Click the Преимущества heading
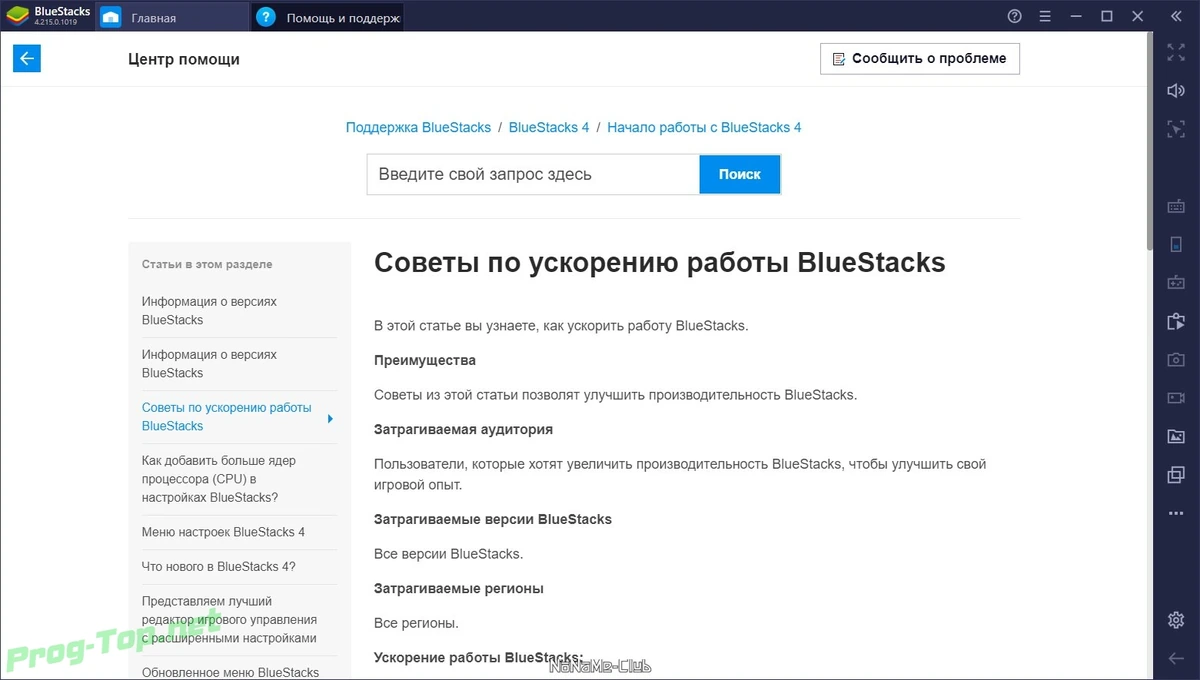 tap(425, 360)
